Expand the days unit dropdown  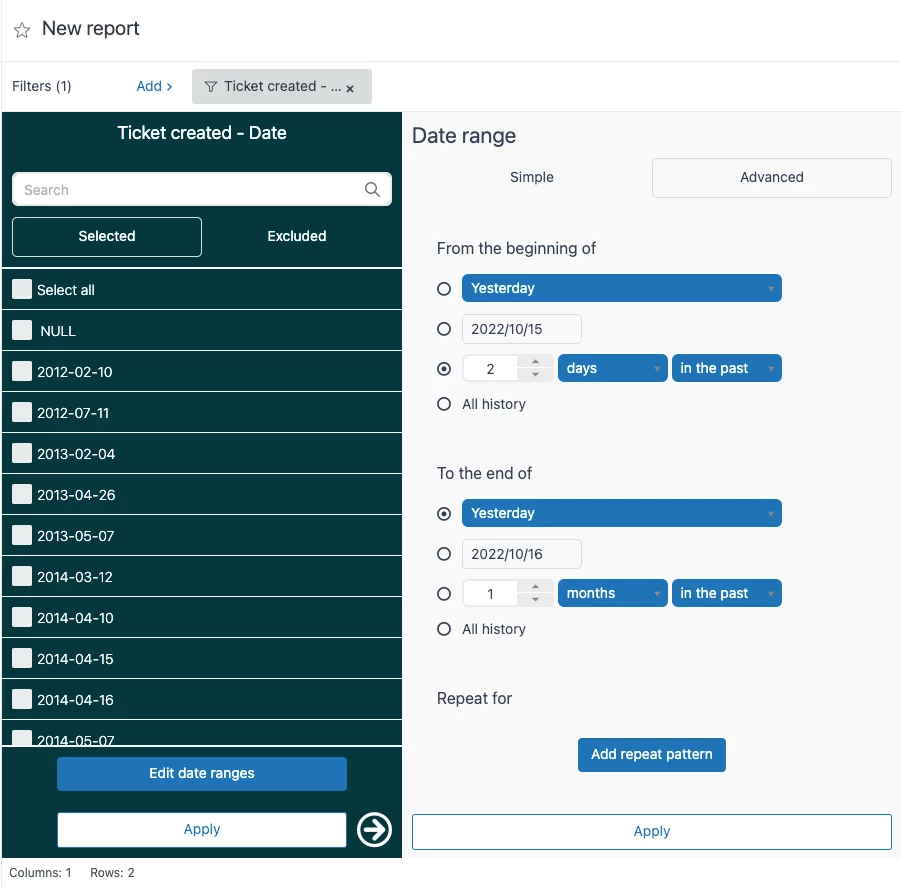click(612, 368)
